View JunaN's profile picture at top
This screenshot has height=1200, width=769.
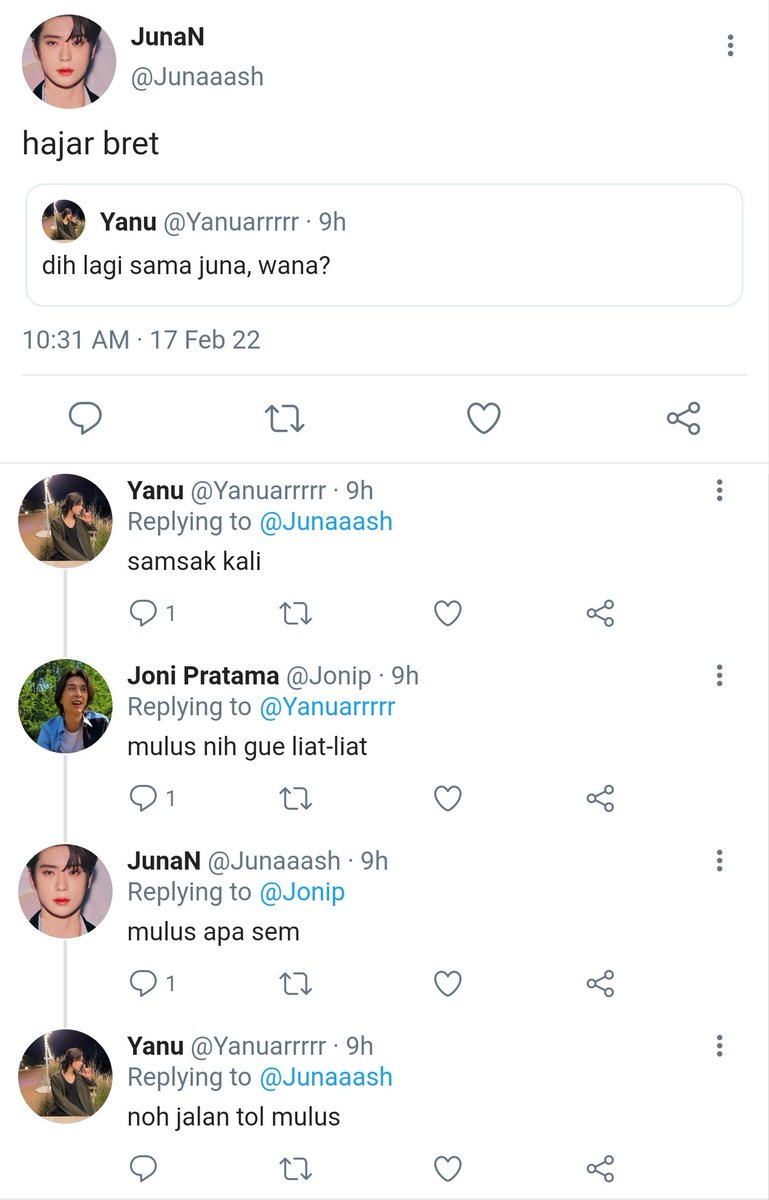69,60
